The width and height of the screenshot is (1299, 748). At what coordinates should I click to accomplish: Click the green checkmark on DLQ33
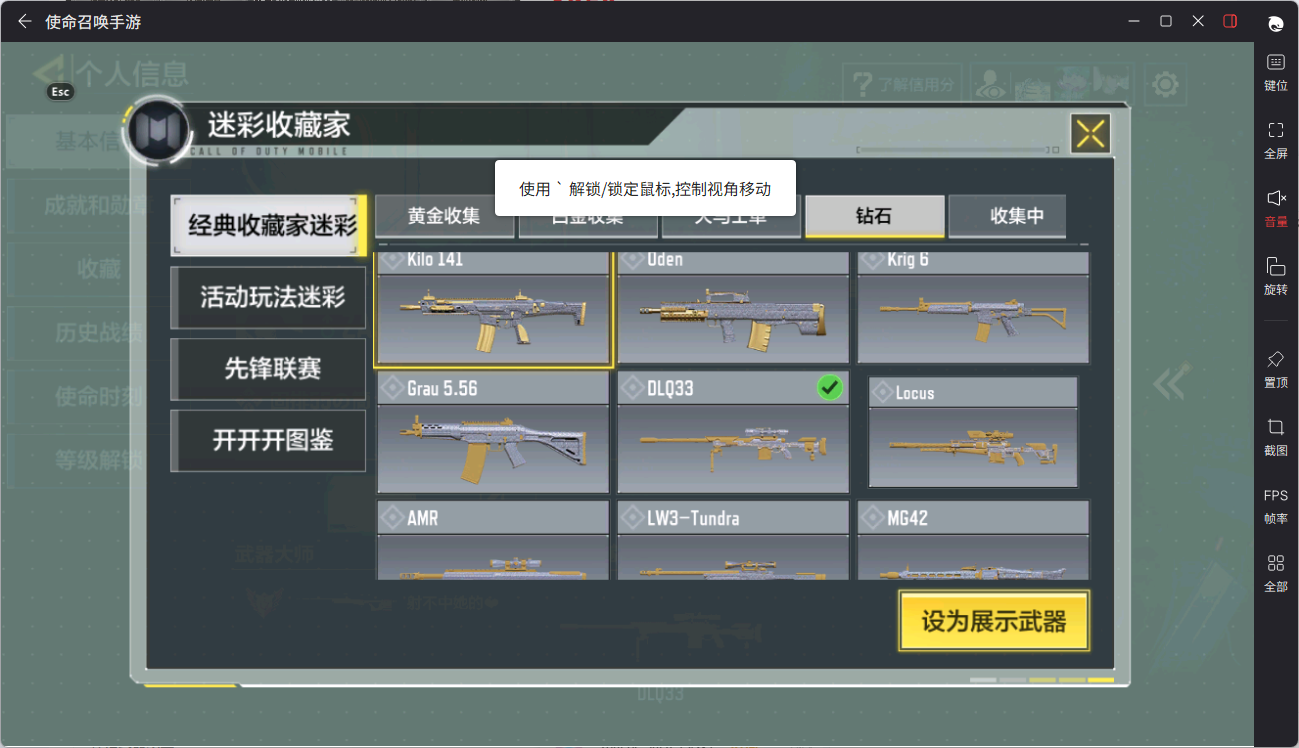point(829,387)
